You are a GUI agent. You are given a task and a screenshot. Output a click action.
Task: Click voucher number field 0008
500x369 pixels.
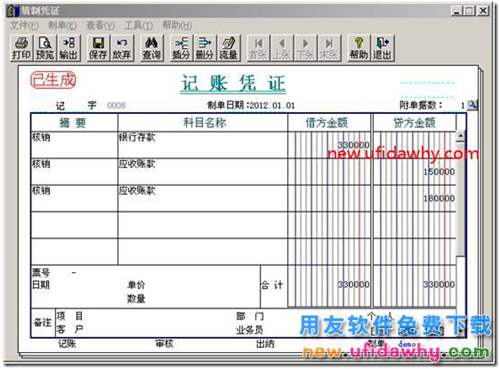116,106
